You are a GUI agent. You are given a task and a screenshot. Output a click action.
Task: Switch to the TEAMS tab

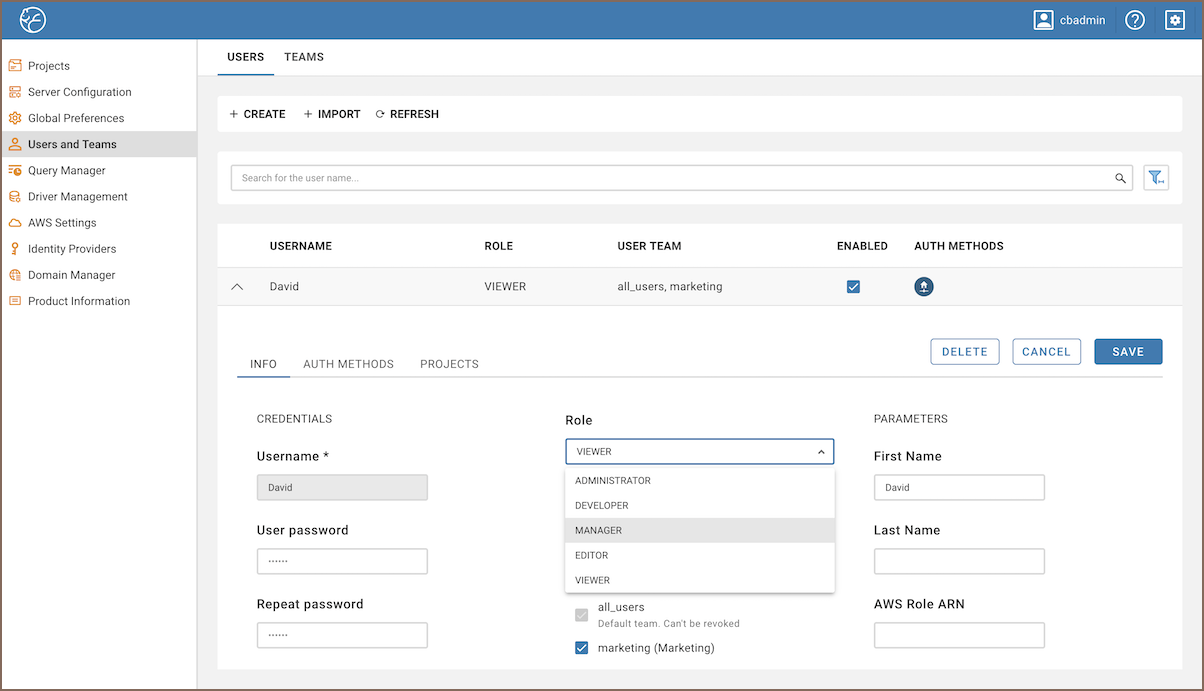(304, 57)
